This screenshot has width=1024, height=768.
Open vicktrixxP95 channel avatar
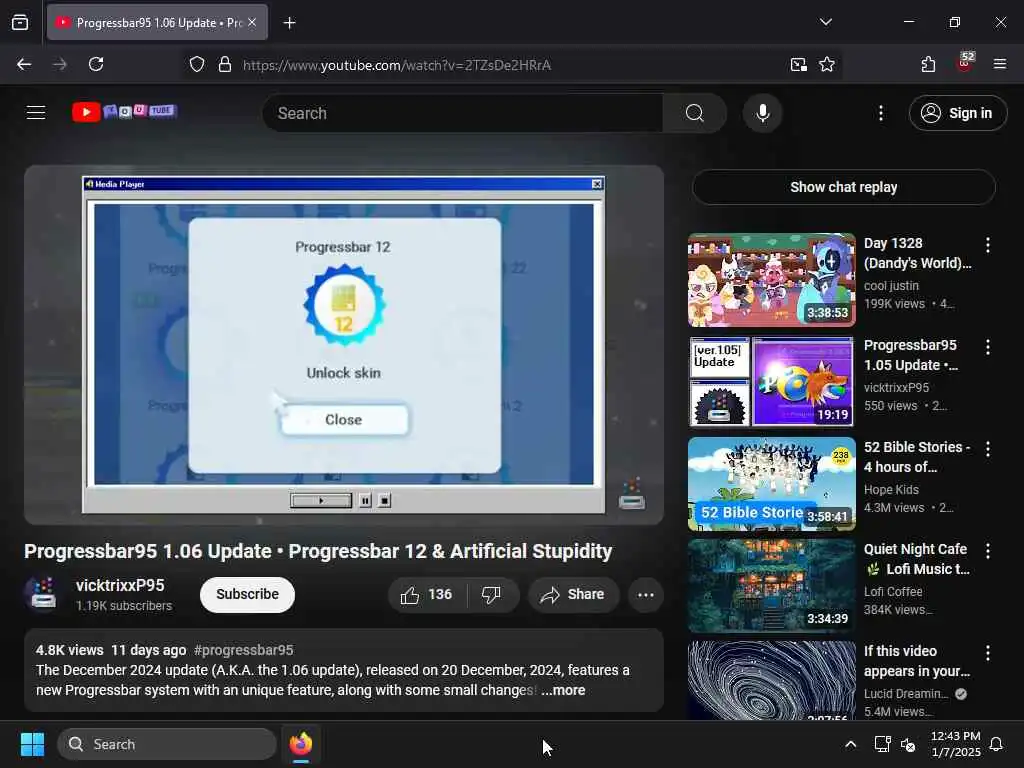tap(43, 594)
